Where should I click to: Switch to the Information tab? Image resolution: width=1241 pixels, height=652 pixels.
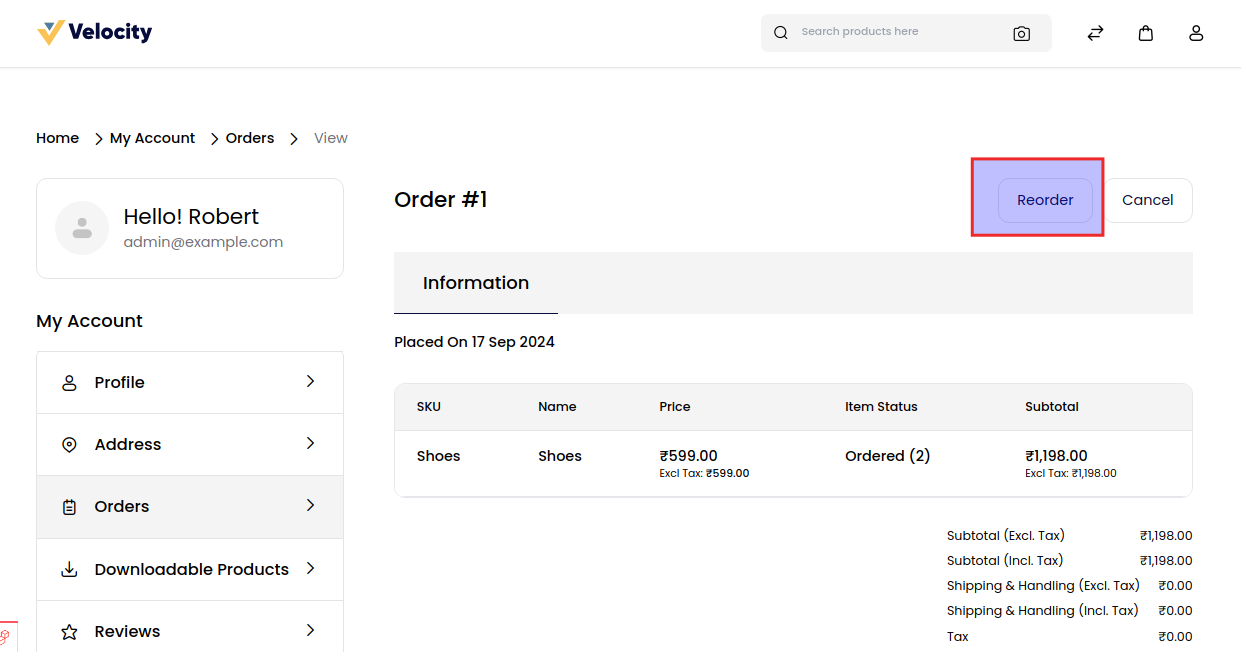click(475, 283)
